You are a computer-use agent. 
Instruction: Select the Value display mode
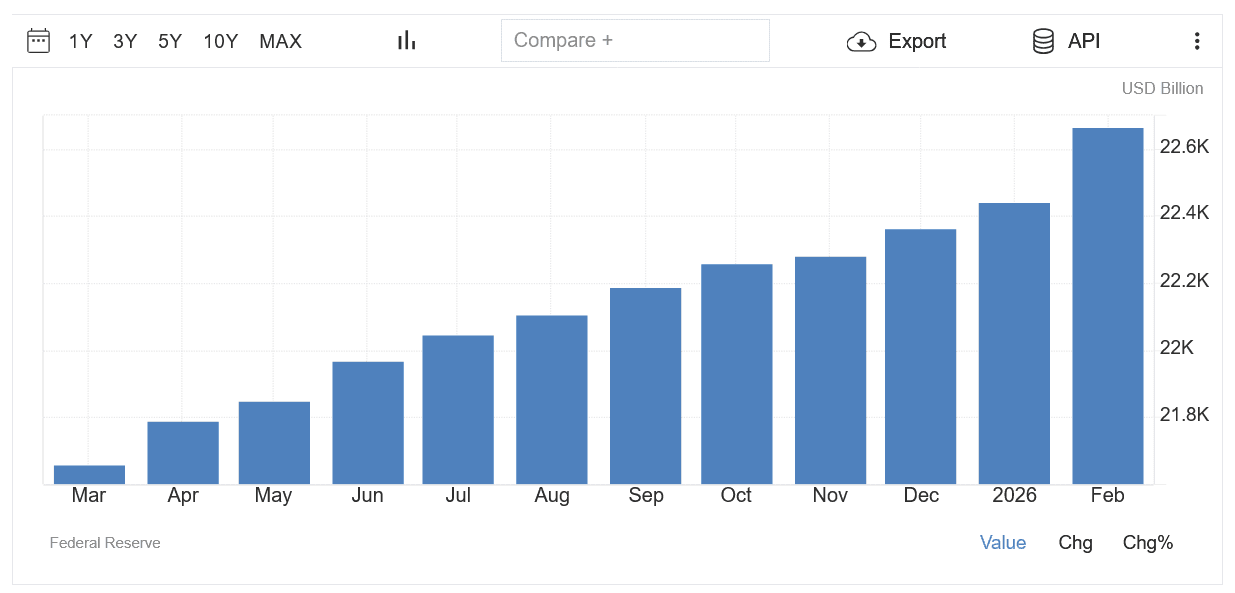click(1002, 542)
